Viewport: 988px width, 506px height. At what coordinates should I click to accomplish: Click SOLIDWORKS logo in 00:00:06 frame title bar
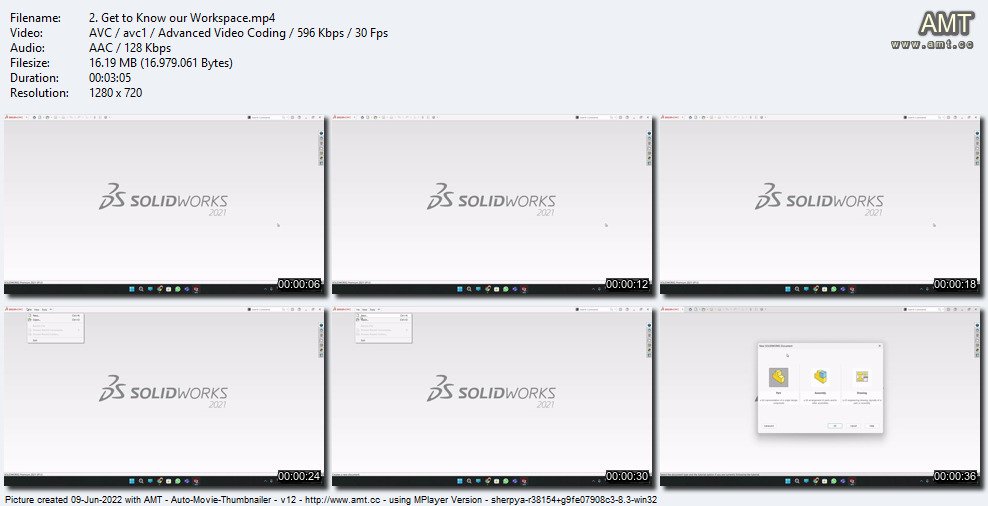pyautogui.click(x=14, y=117)
